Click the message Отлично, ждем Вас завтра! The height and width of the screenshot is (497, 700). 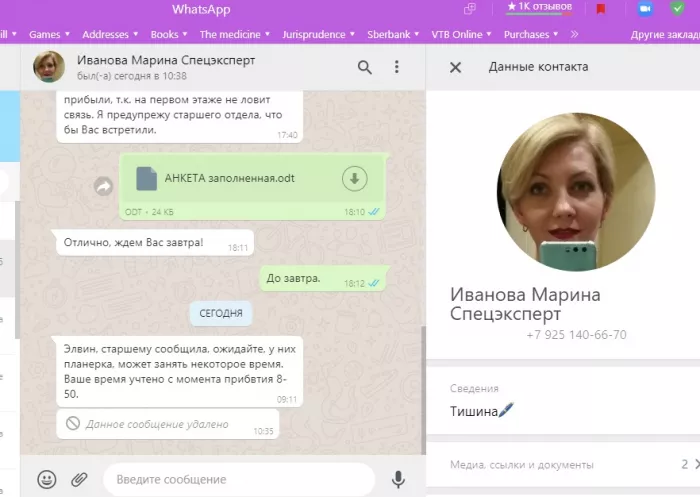point(155,242)
